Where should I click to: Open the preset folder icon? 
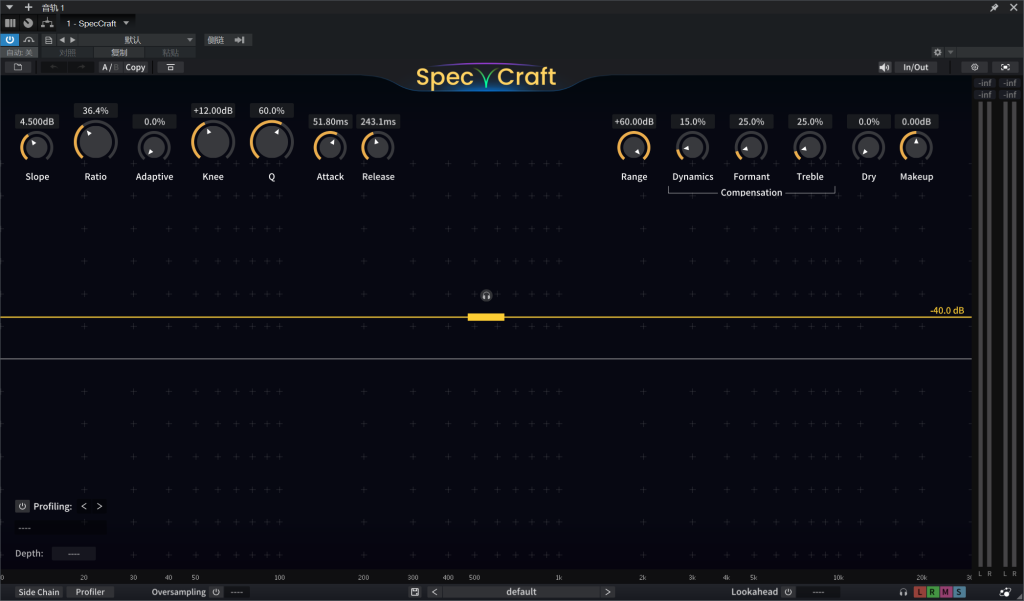(x=18, y=67)
